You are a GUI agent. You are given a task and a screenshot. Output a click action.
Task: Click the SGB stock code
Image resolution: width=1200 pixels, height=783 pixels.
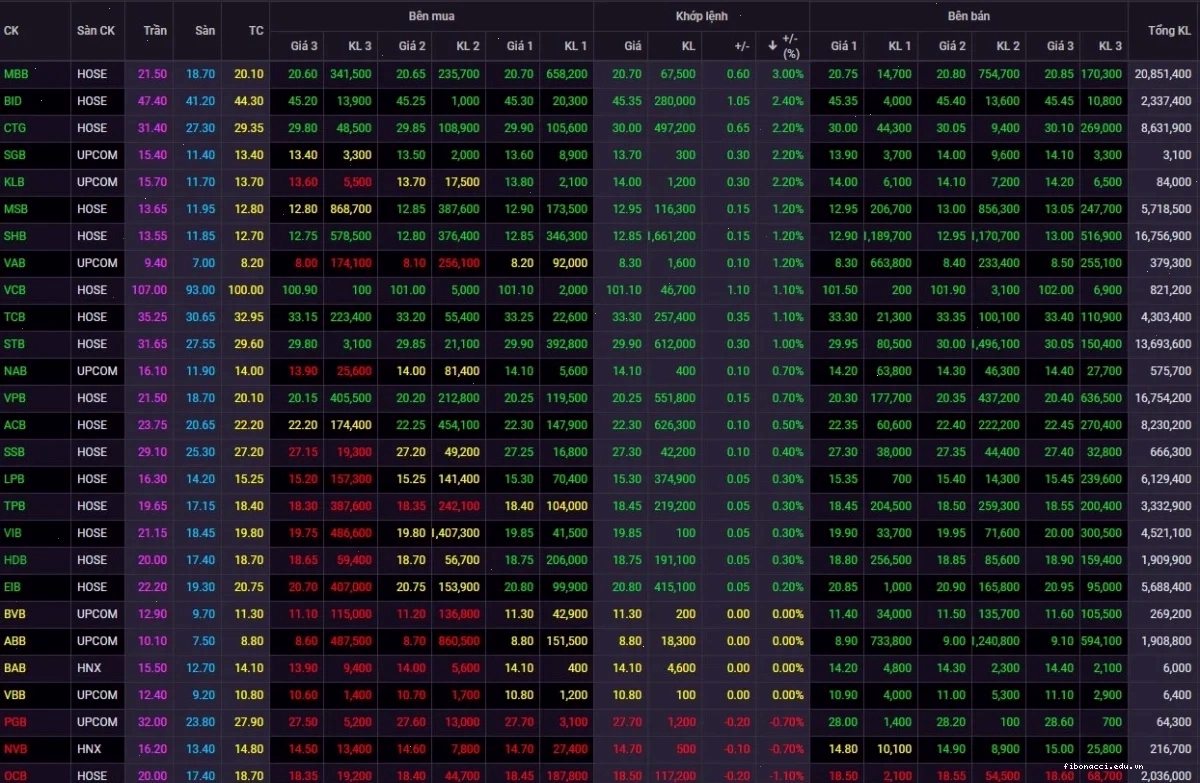[x=15, y=155]
